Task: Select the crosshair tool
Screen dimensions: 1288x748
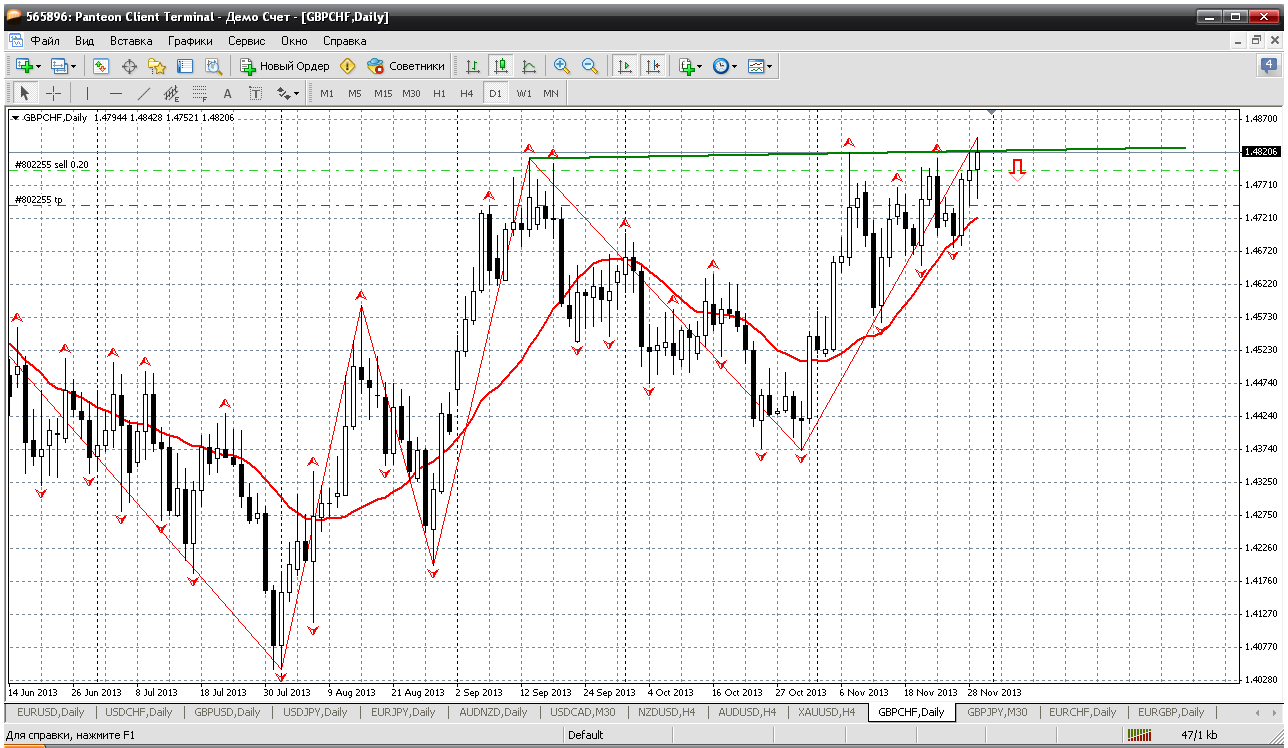Action: pos(53,93)
